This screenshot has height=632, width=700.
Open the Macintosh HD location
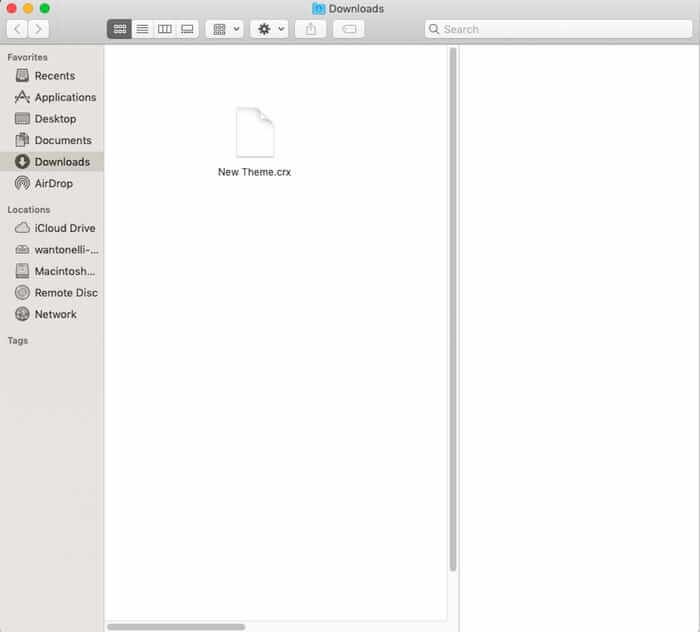click(x=52, y=271)
